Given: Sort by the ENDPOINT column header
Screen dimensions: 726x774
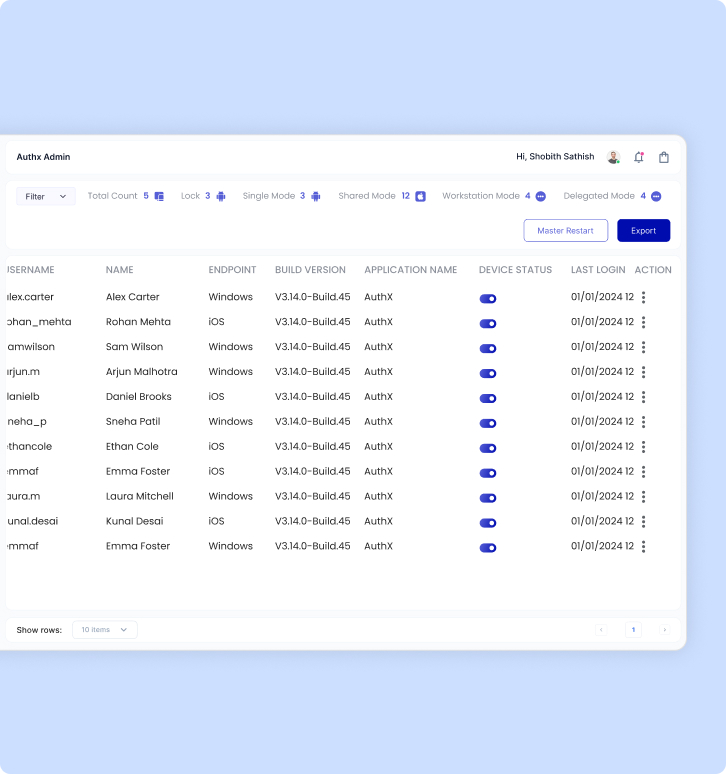Looking at the screenshot, I should 232,270.
